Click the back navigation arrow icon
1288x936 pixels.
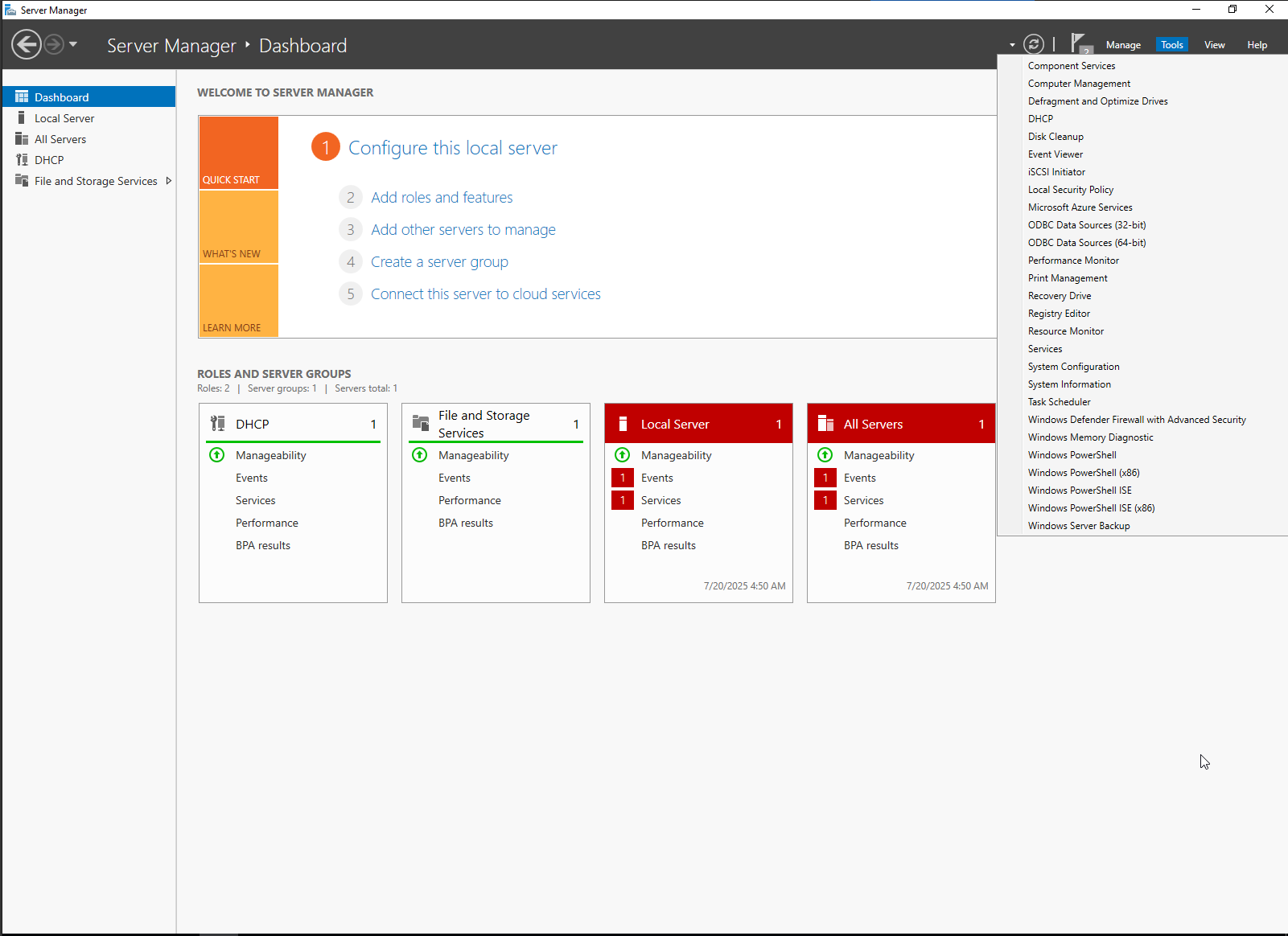pos(27,44)
